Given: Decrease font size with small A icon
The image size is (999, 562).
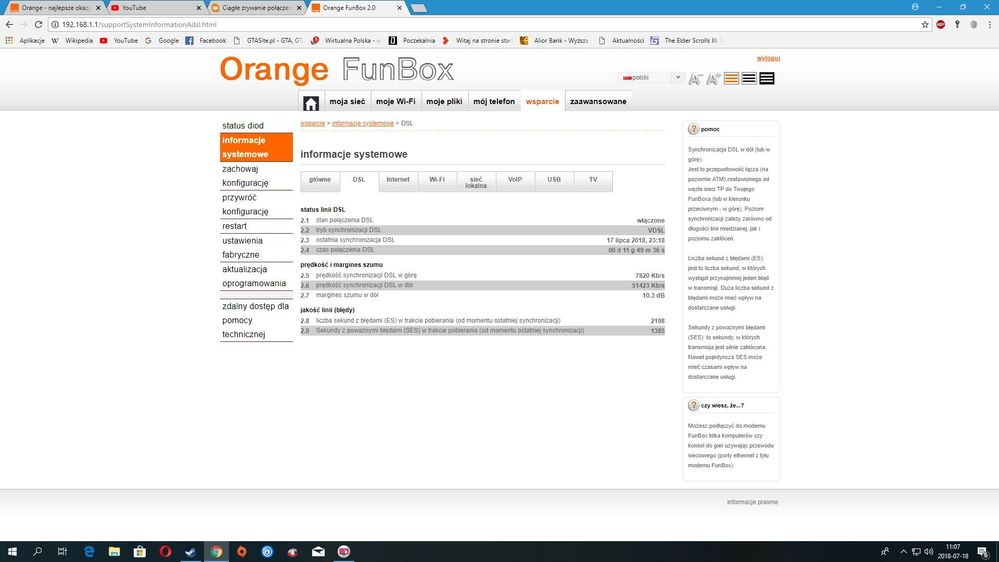Looking at the screenshot, I should tap(696, 79).
